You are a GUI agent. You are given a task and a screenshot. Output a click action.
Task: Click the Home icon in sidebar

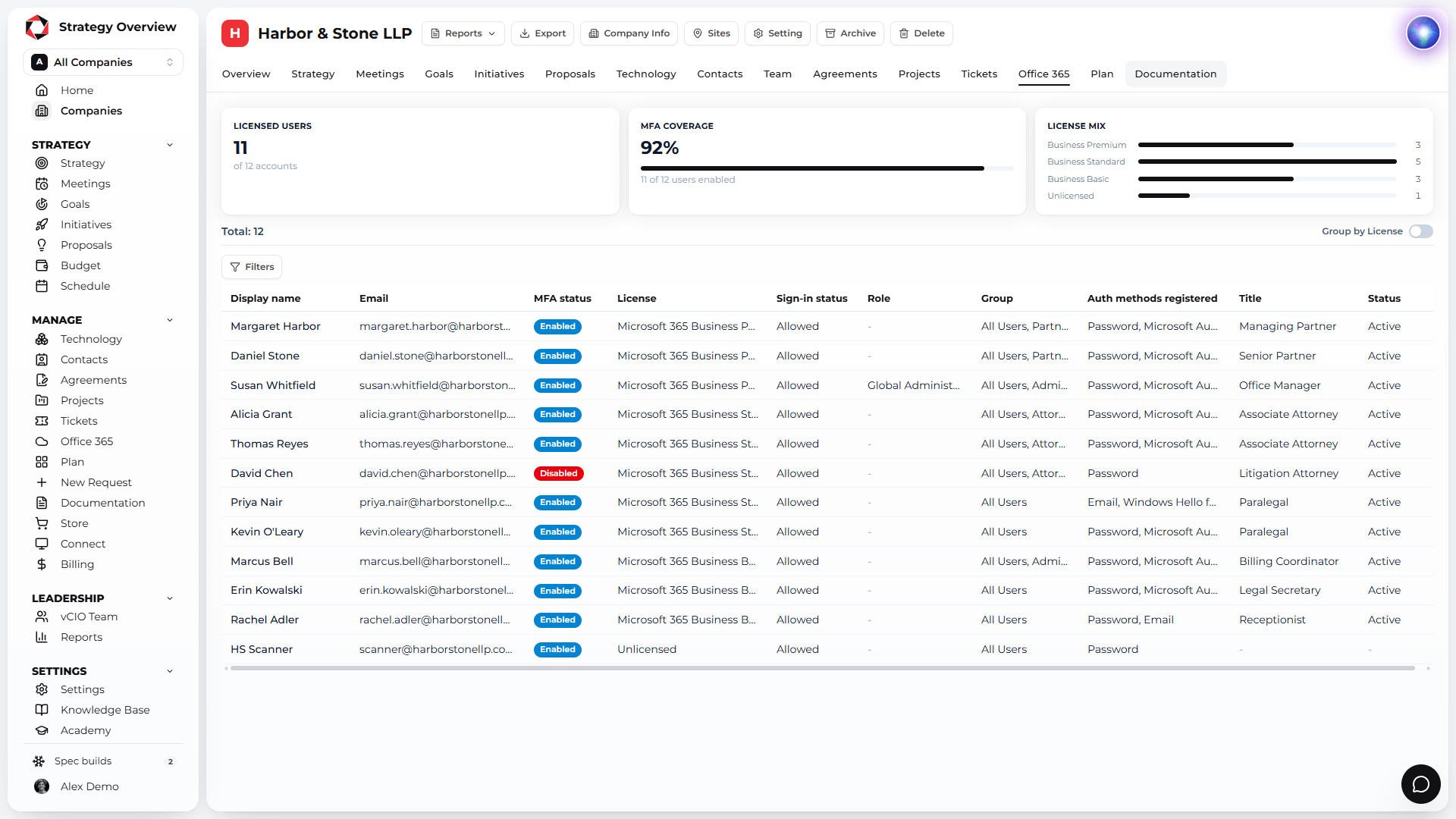point(42,90)
